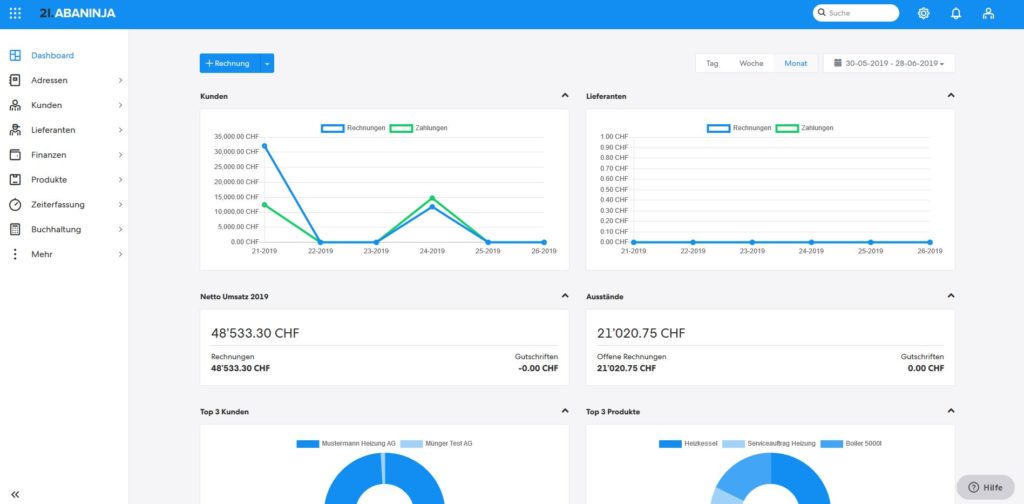
Task: Collapse the Top 3 Produkte panel
Action: tap(951, 411)
